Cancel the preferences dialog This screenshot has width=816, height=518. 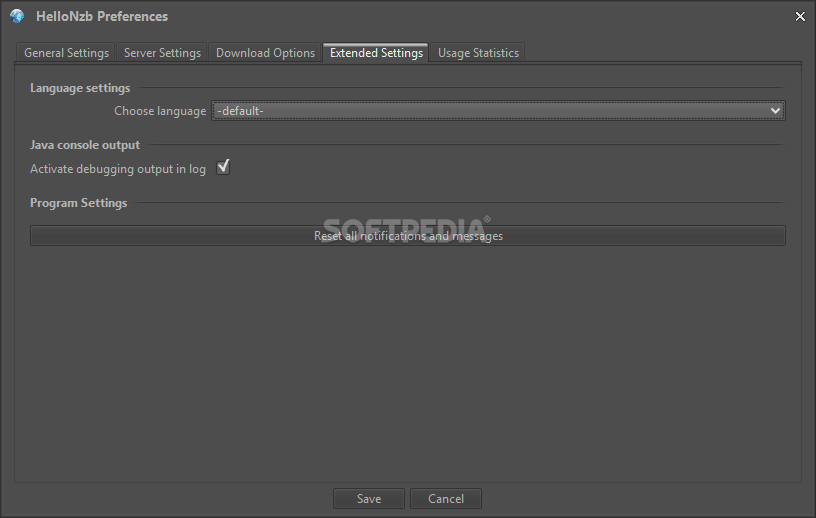click(x=446, y=499)
